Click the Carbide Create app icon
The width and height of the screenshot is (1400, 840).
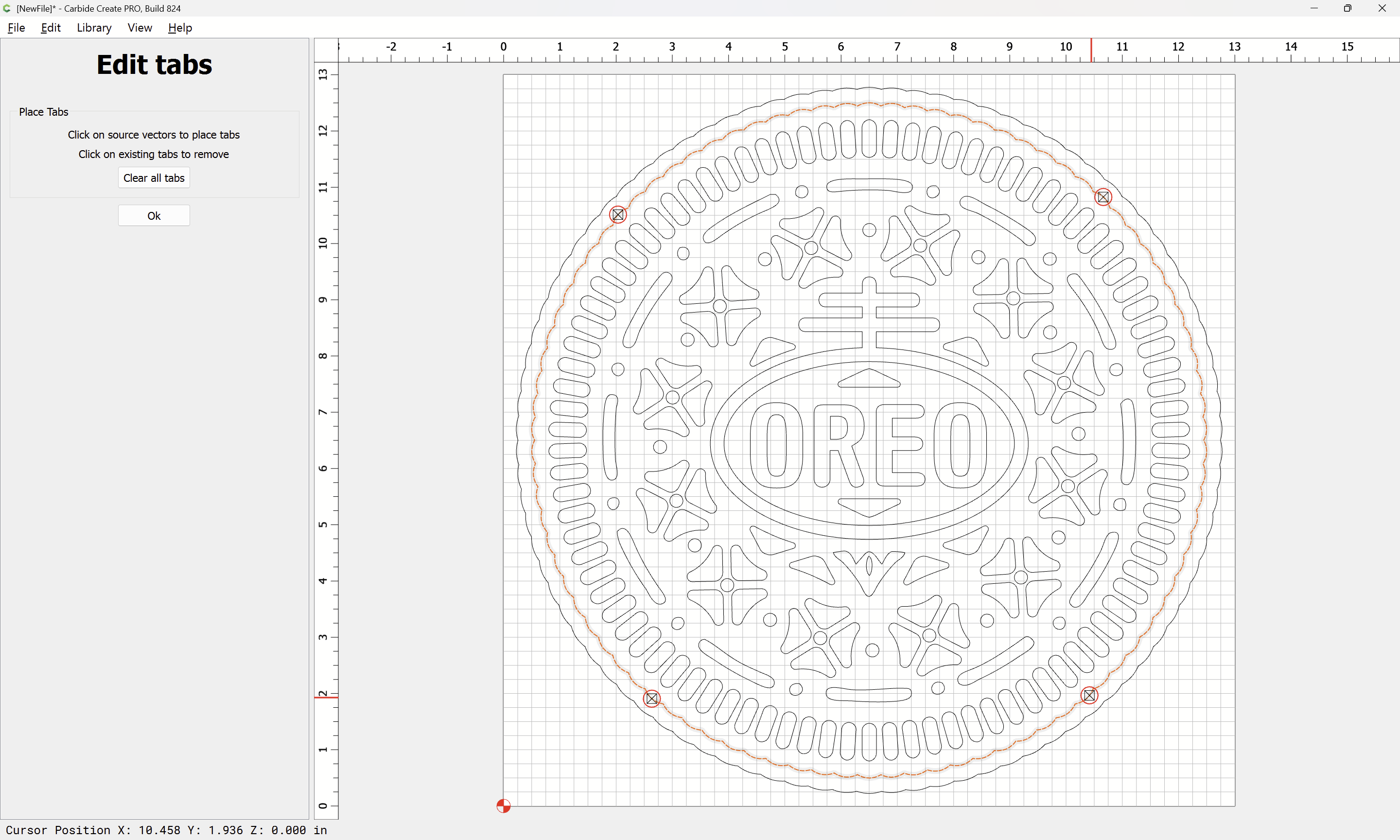(x=7, y=8)
